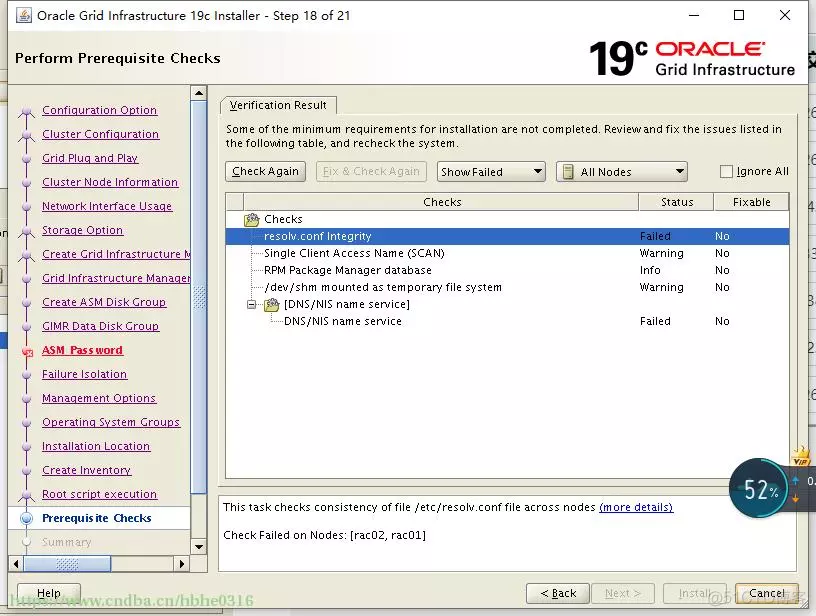Click the Oracle installer Java window icon
The image size is (816, 616).
(24, 15)
